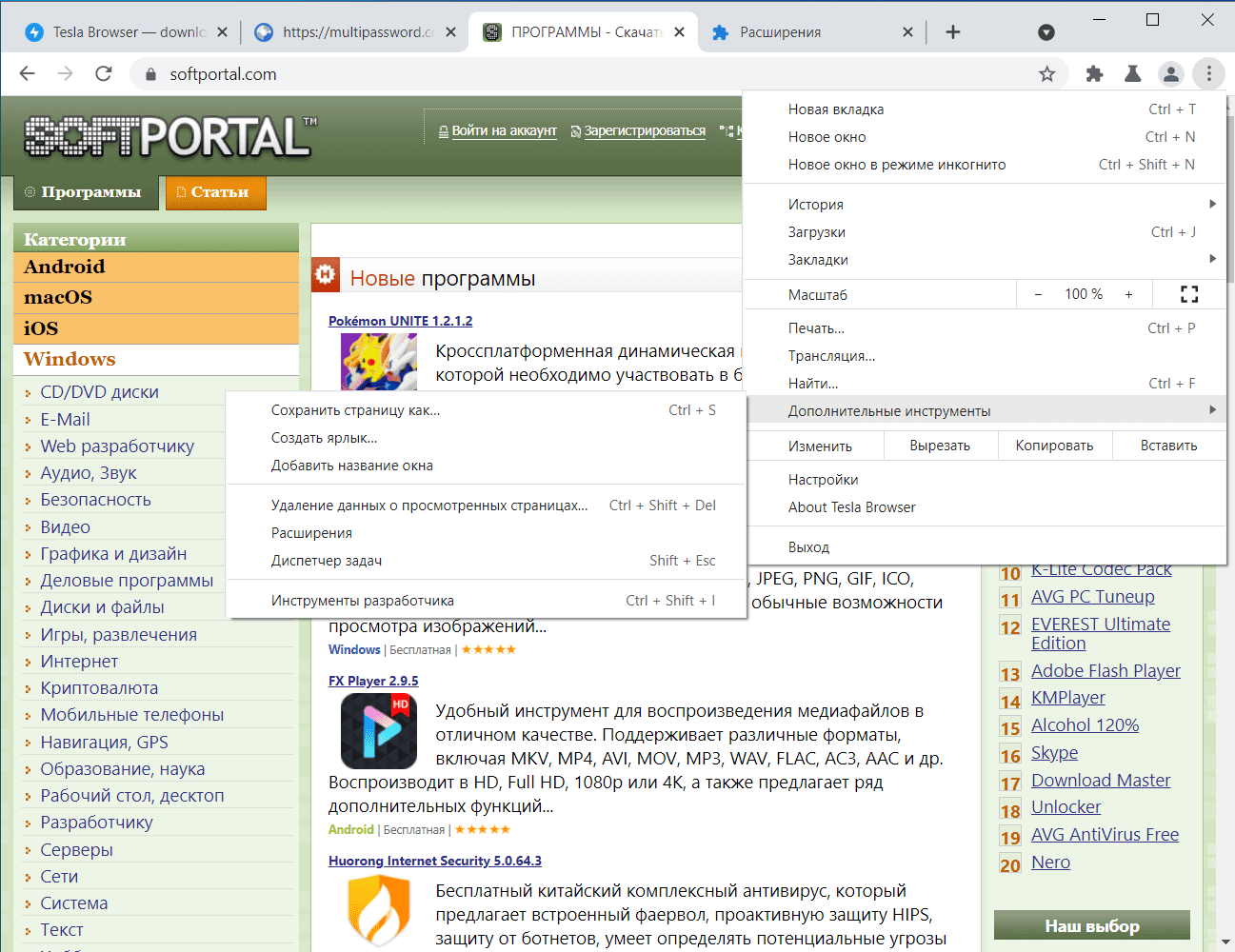Open the Adobe Flash Player link
1235x952 pixels.
tap(1106, 671)
